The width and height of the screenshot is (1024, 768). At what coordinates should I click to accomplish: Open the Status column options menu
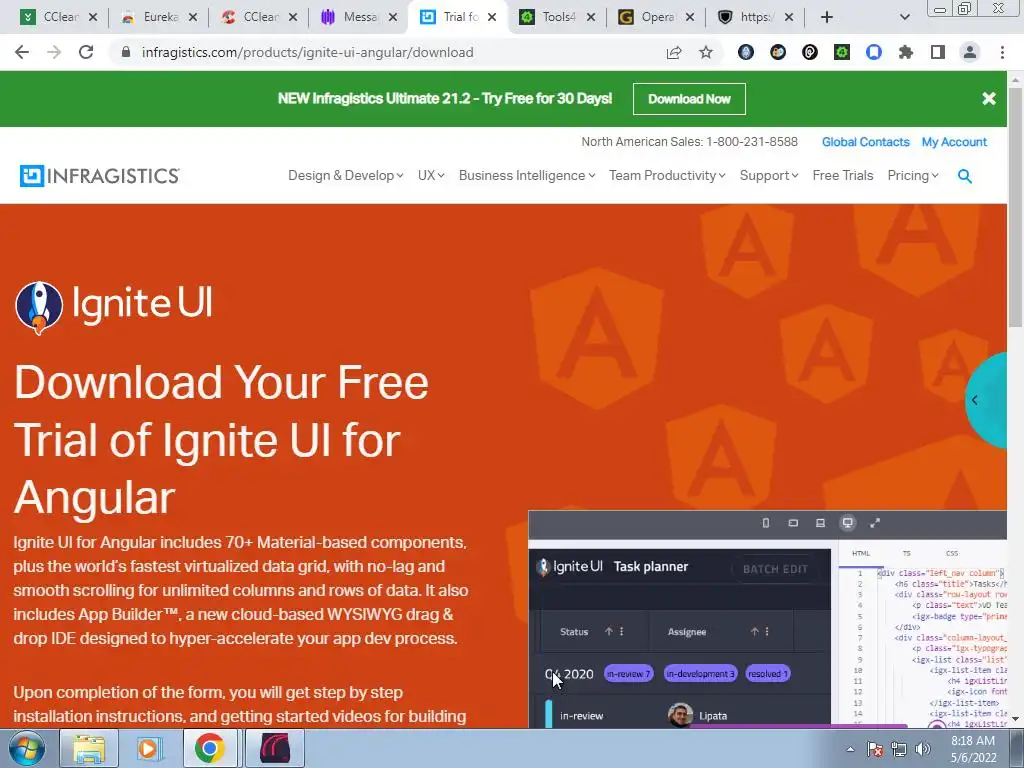pos(622,632)
